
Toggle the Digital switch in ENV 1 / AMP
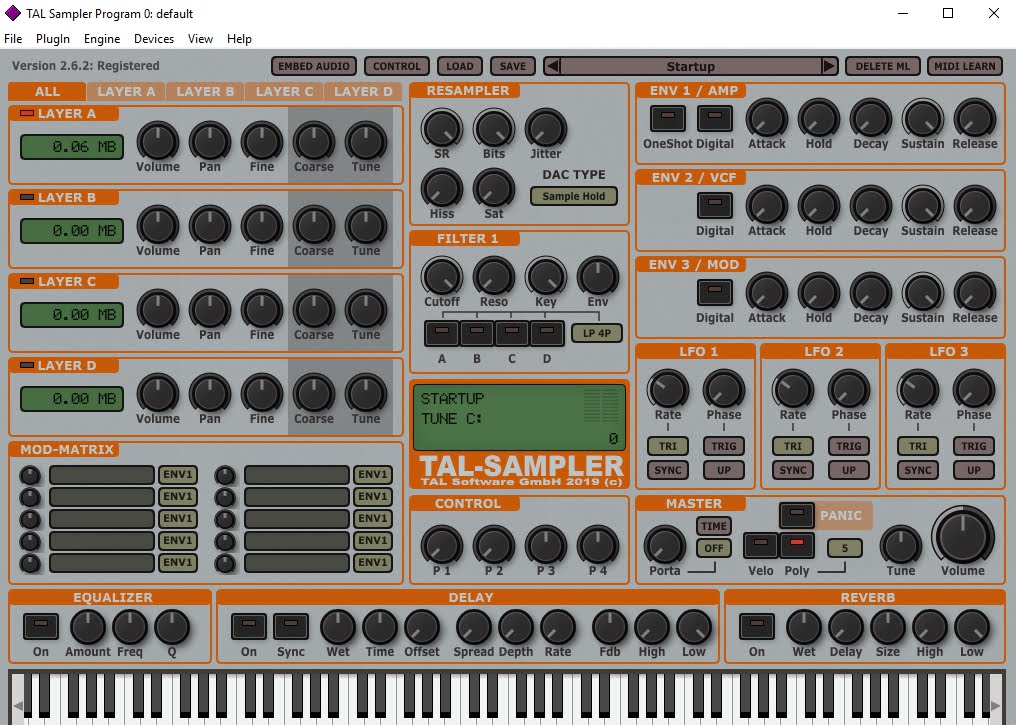715,119
